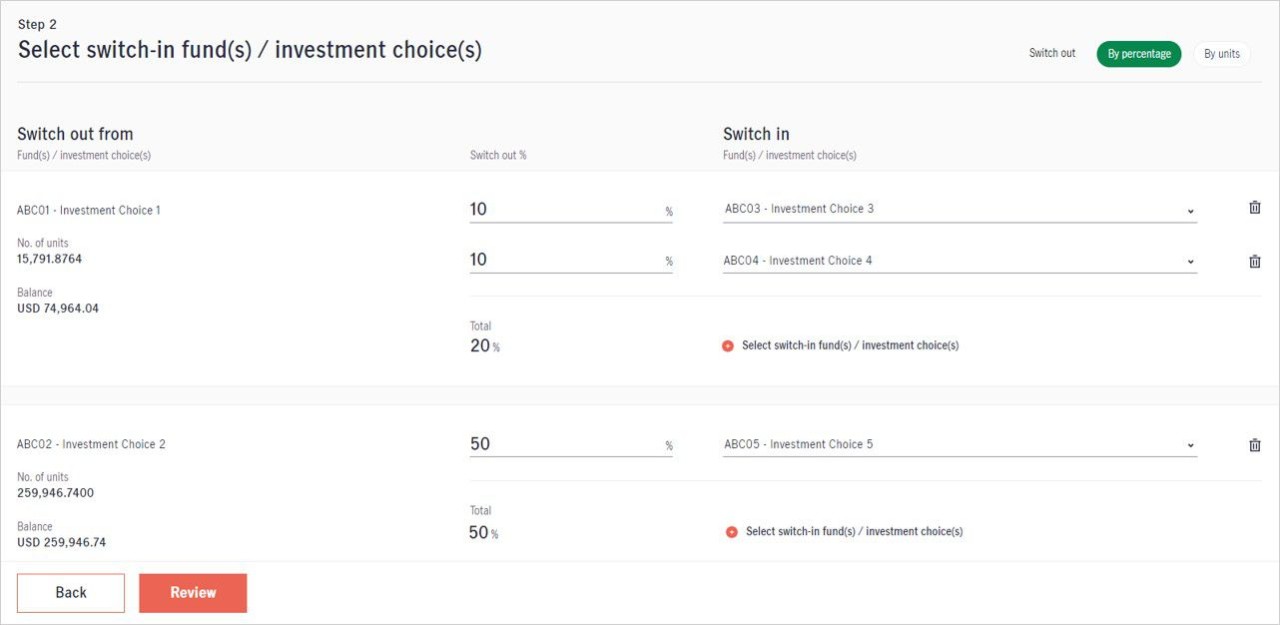Viewport: 1280px width, 625px height.
Task: Open the ABC03 - Investment Choice 3 dropdown
Action: click(x=959, y=209)
